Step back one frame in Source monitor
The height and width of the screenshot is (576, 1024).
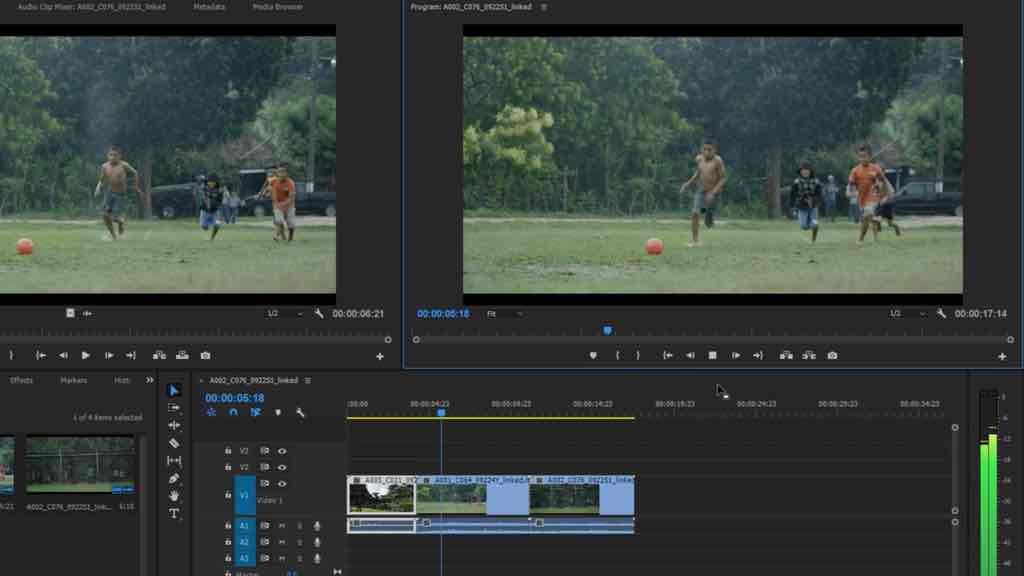tap(63, 356)
